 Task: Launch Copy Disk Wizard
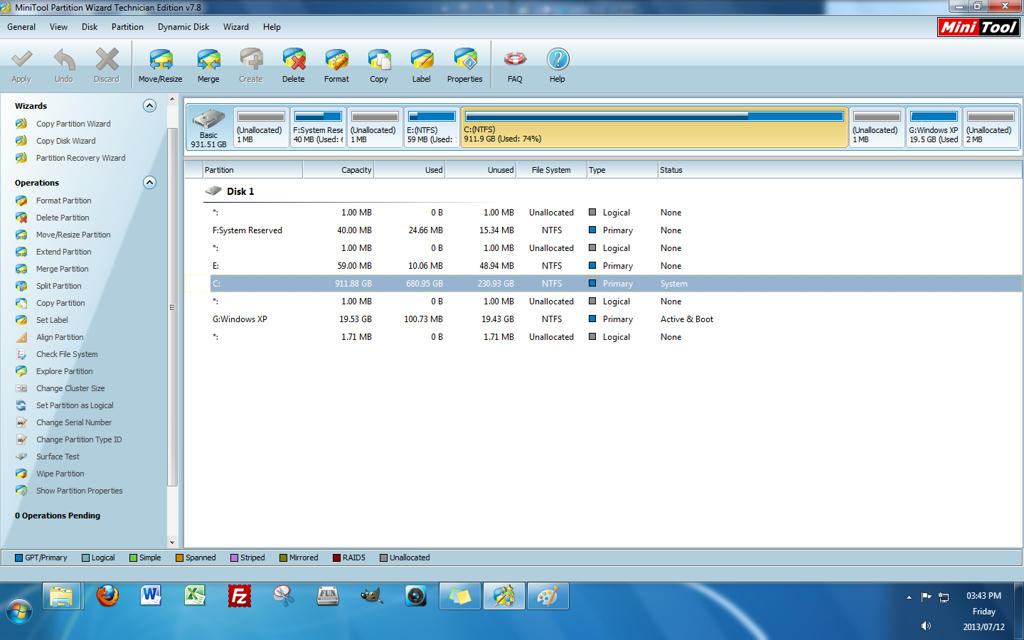click(x=65, y=140)
